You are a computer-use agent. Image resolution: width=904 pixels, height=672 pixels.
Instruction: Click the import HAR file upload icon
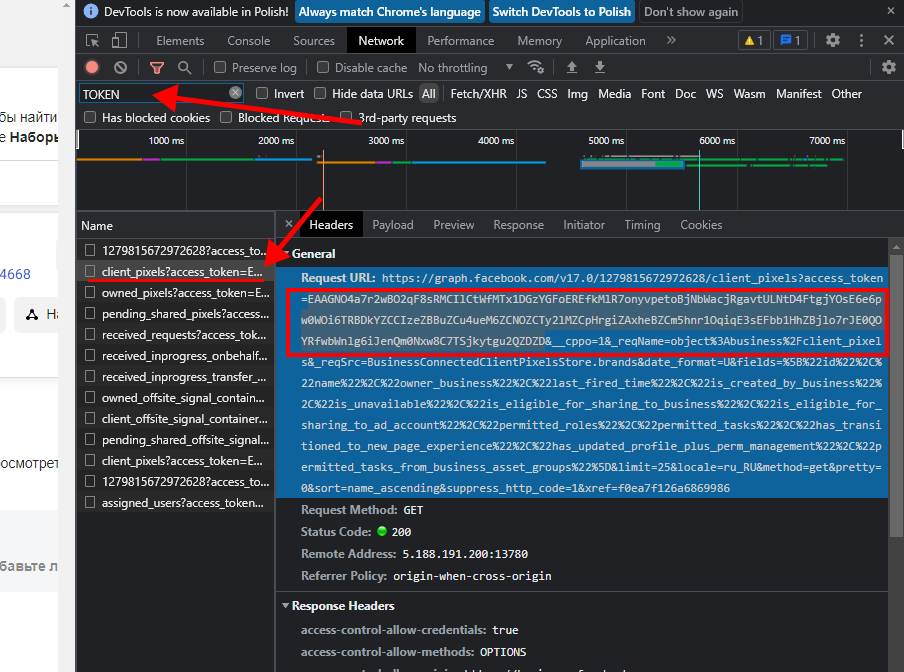coord(572,68)
